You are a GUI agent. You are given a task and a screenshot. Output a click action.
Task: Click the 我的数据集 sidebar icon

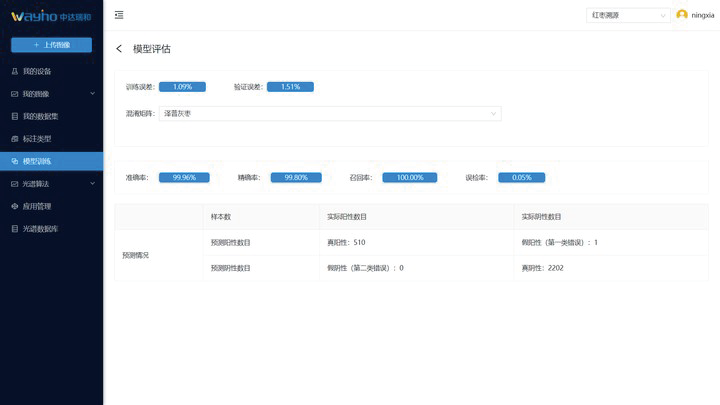pyautogui.click(x=14, y=116)
